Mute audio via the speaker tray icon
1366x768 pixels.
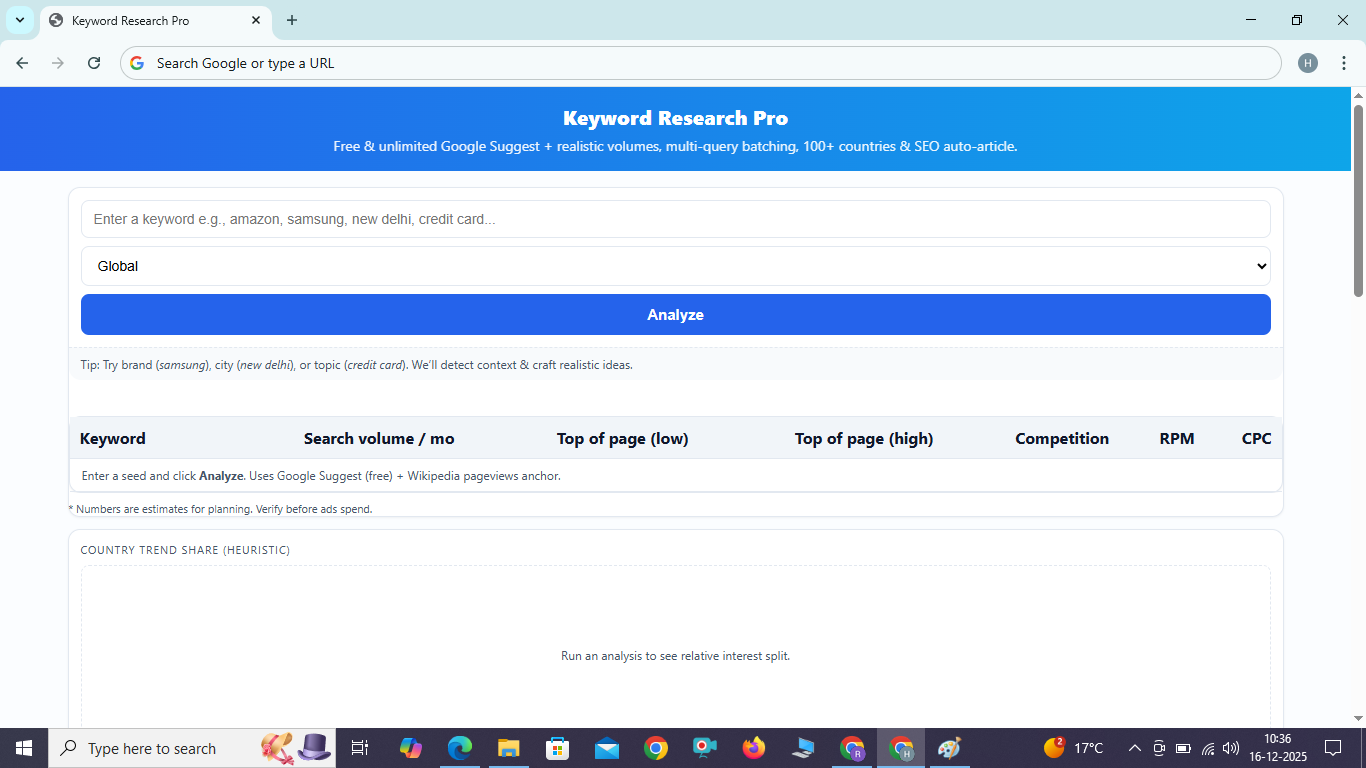(x=1230, y=747)
